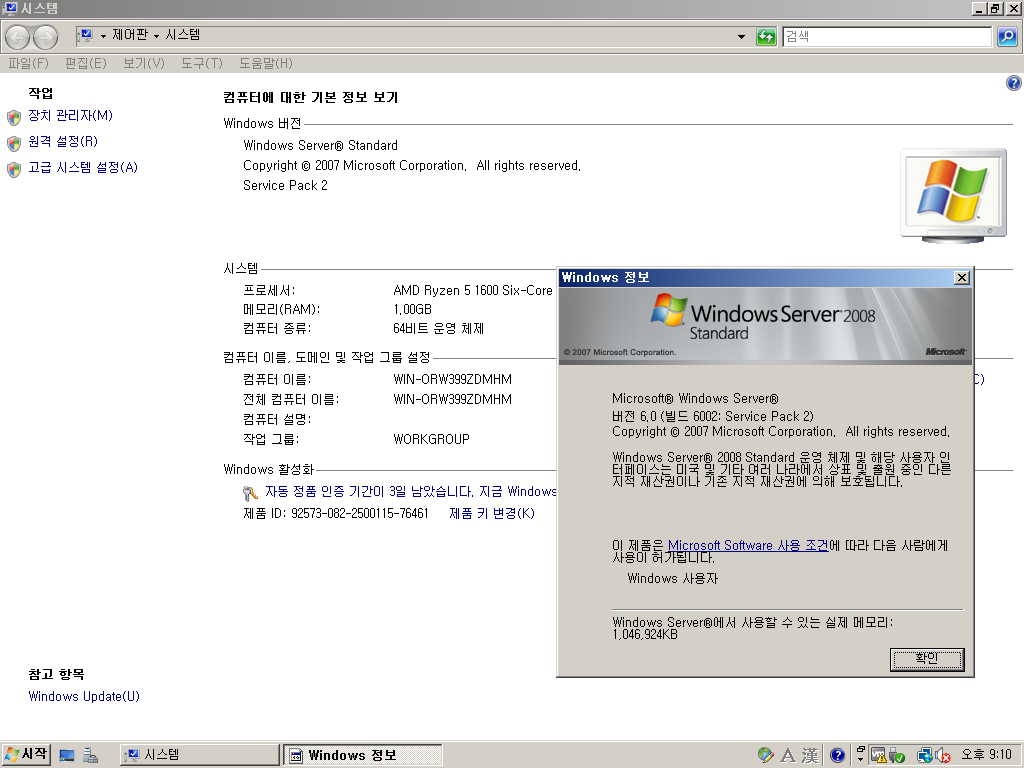
Task: Click the AMD Ryzen 5 1600 processor text
Action: click(x=473, y=291)
